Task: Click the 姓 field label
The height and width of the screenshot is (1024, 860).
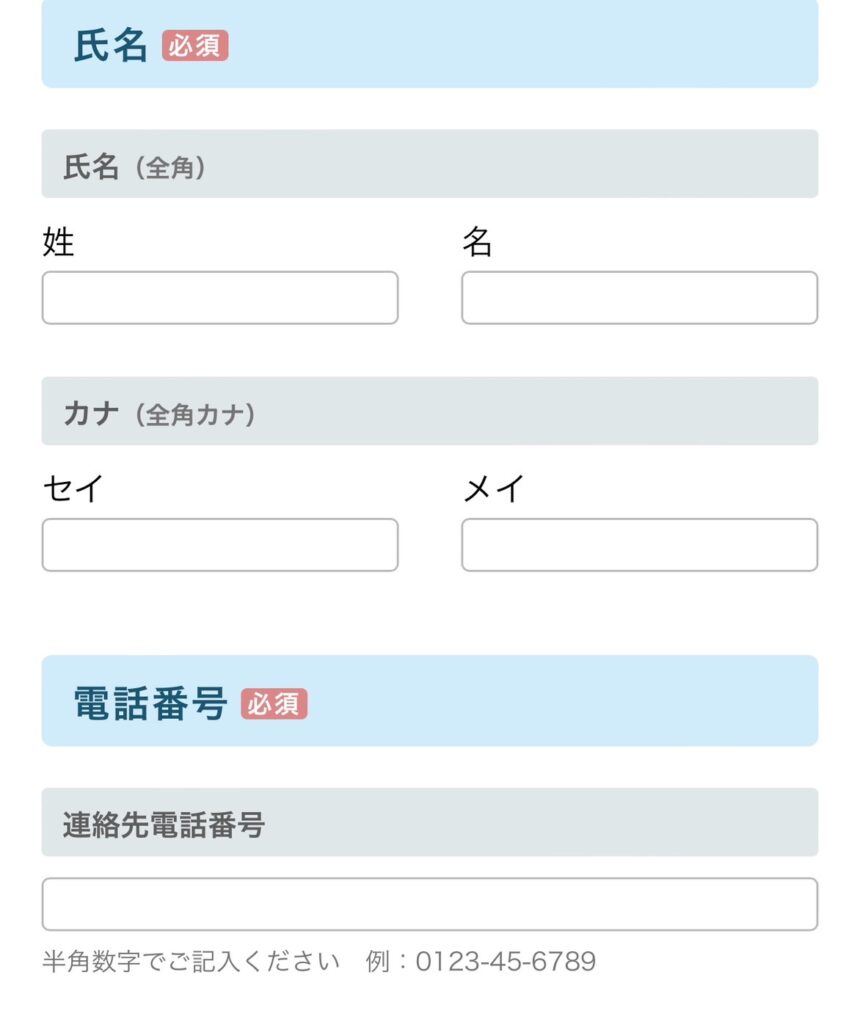Action: pyautogui.click(x=58, y=242)
